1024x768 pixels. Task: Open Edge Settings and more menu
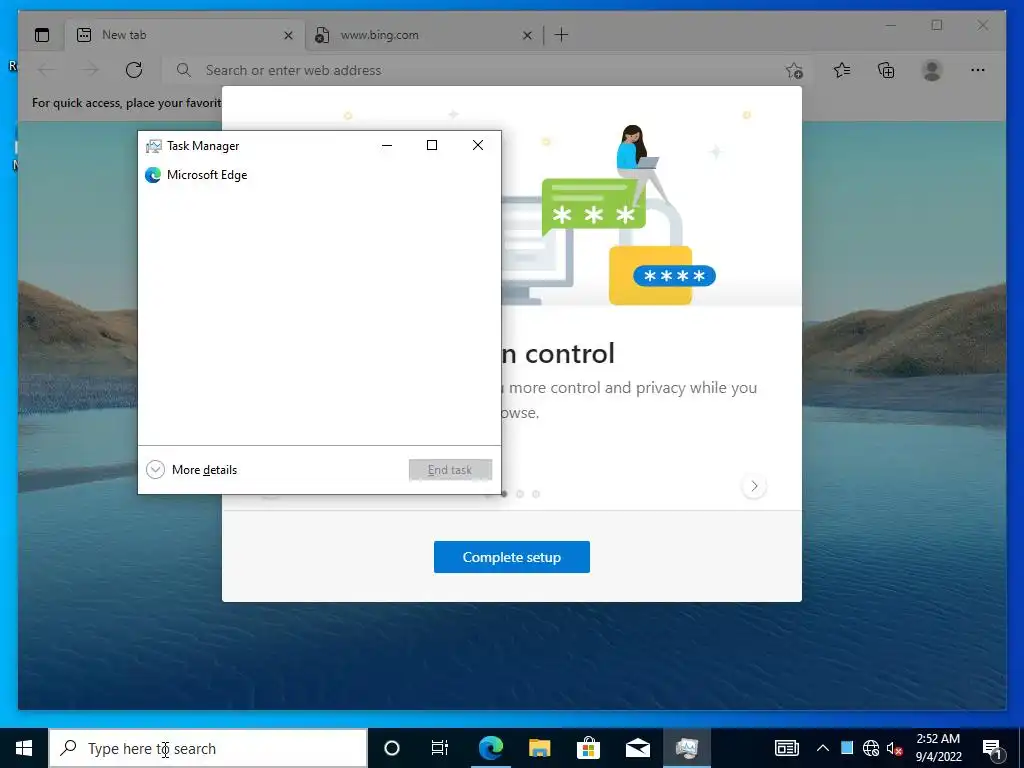[x=978, y=70]
